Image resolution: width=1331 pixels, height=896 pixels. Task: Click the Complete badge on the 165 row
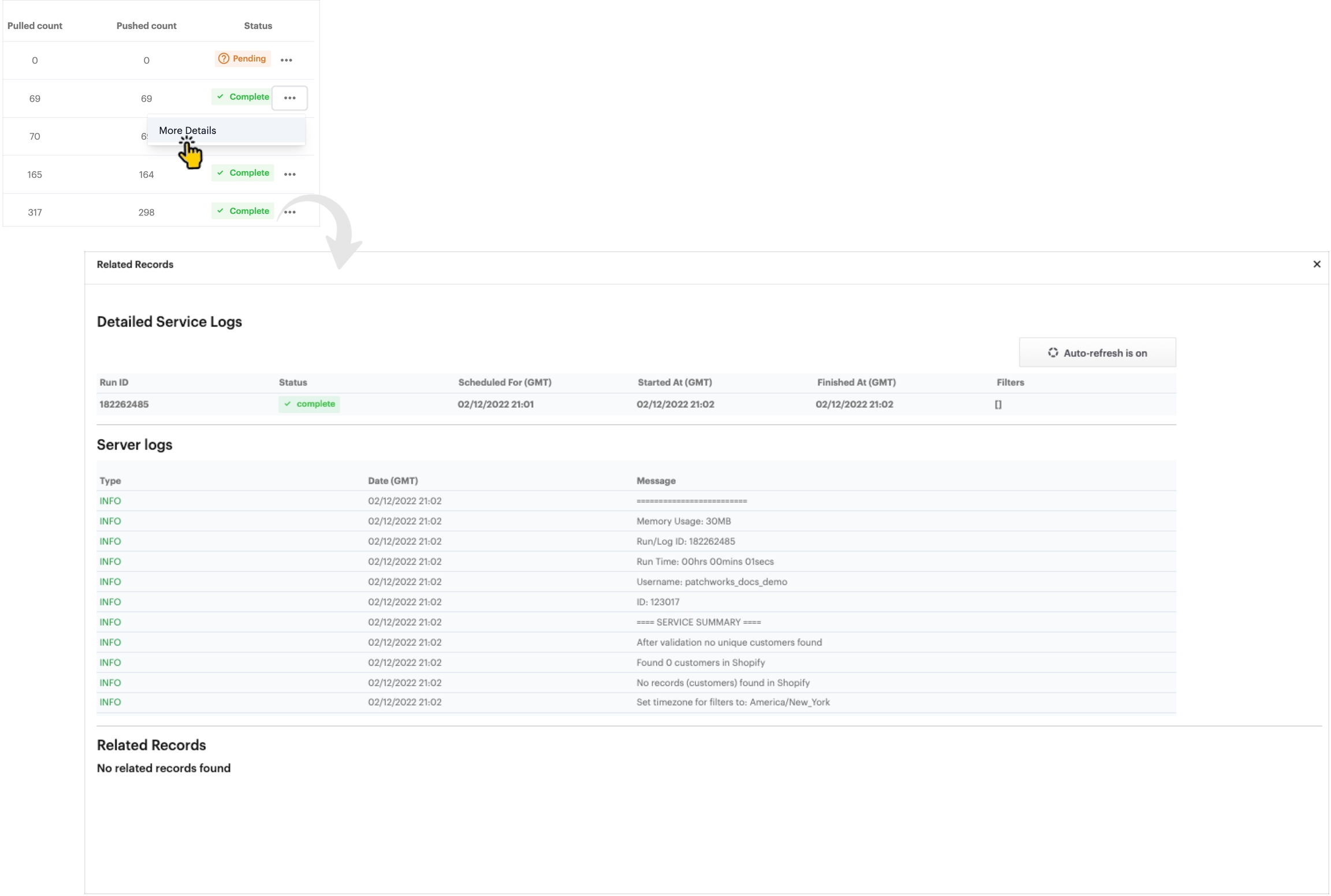tap(243, 173)
